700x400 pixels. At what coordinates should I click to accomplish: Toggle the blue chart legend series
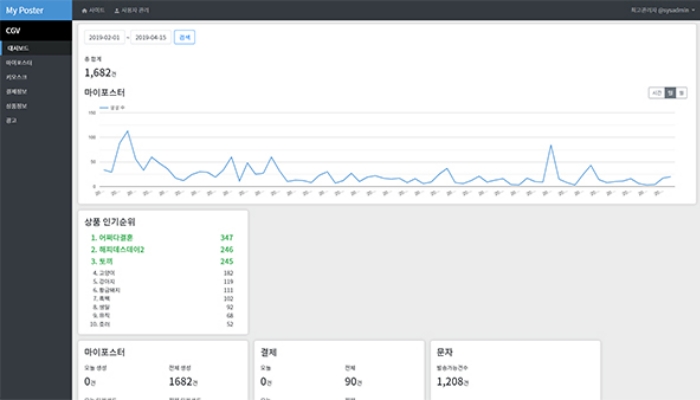tap(112, 108)
